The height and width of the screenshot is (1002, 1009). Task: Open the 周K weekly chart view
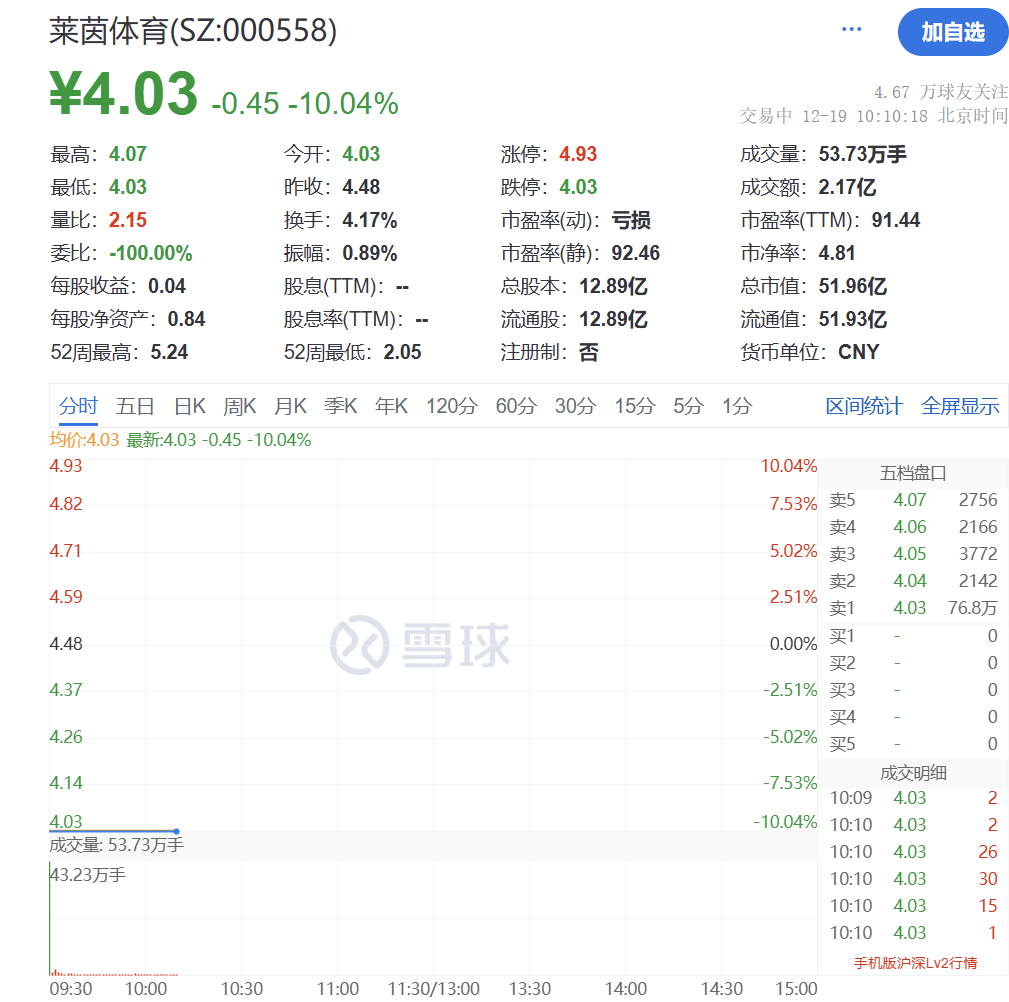coord(240,406)
